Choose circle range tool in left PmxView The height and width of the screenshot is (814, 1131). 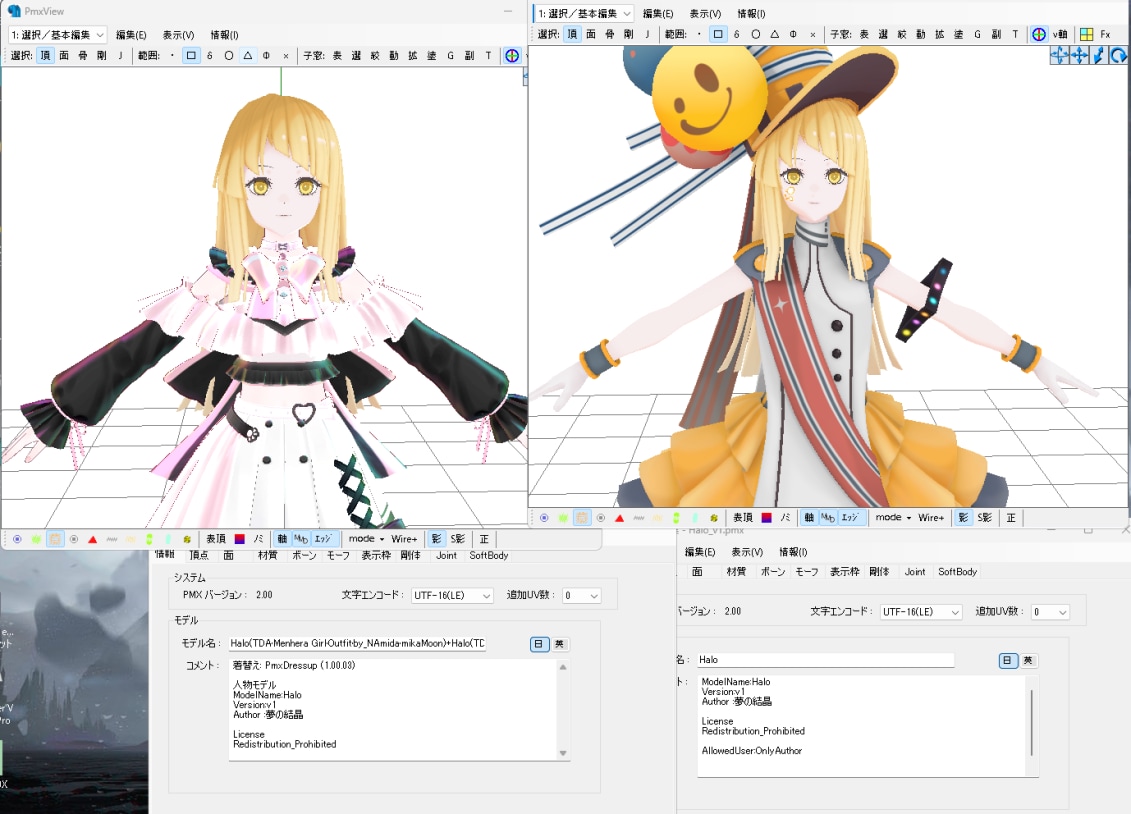click(229, 56)
